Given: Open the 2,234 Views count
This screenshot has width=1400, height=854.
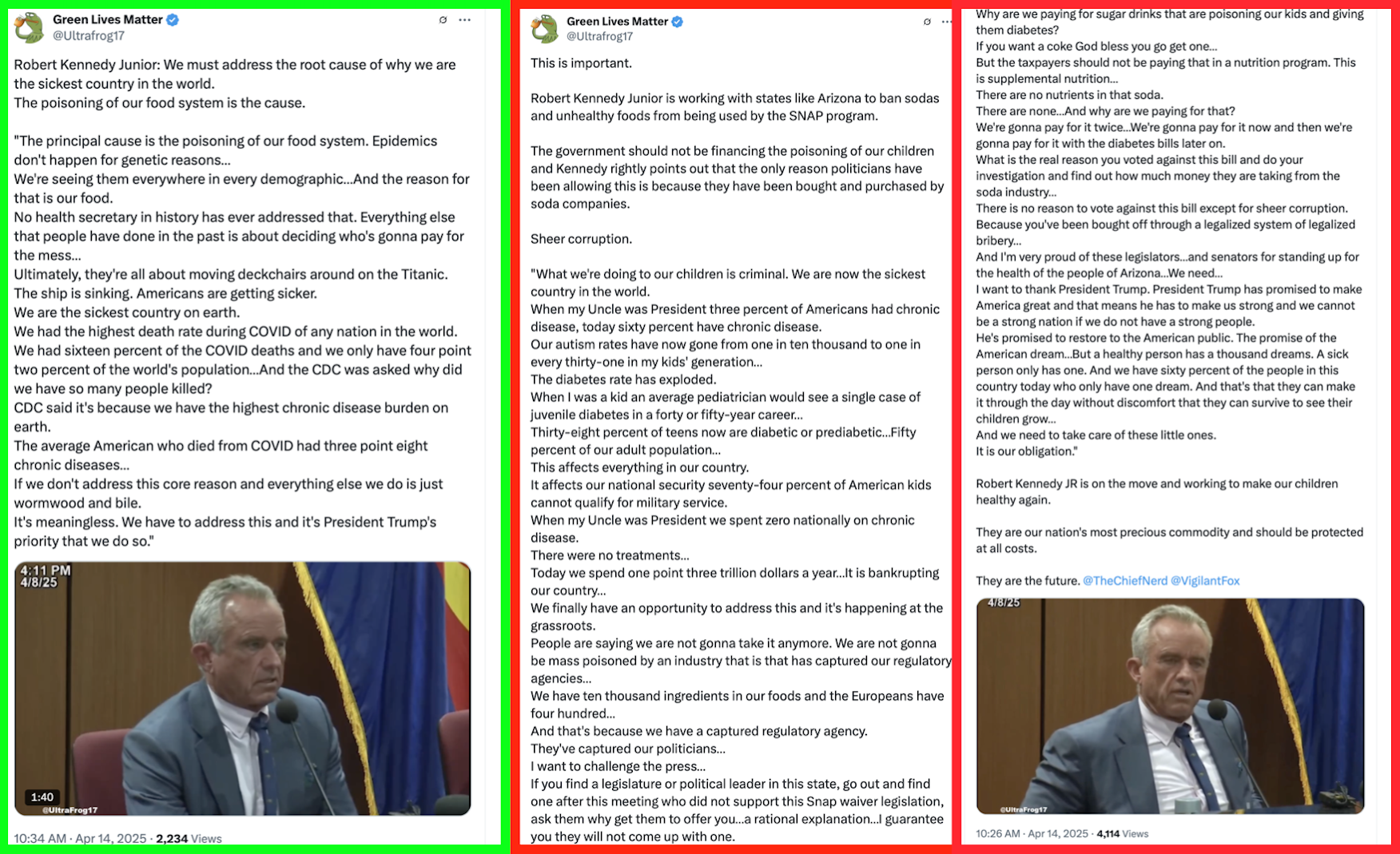Looking at the screenshot, I should click(x=189, y=838).
